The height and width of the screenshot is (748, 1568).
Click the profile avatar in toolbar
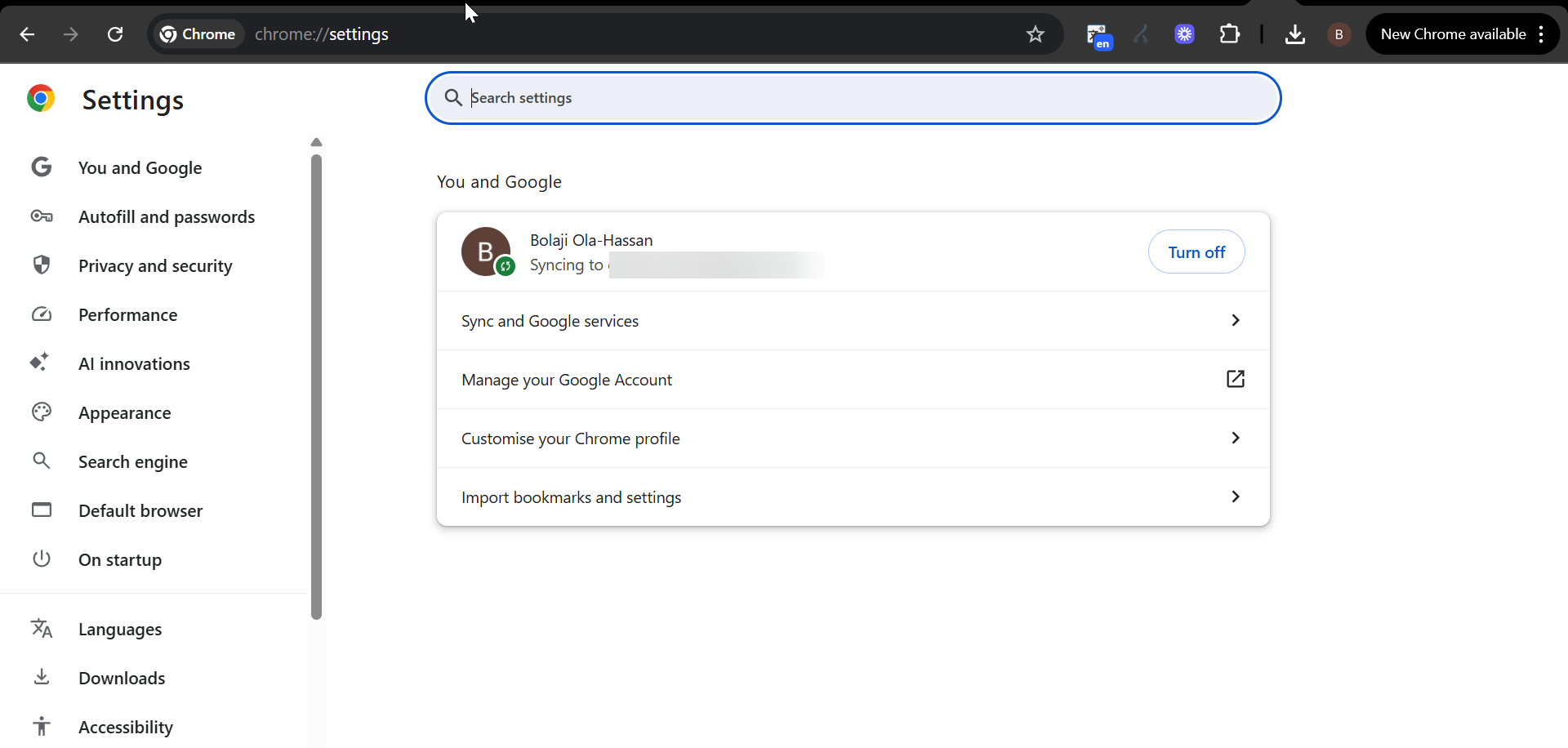[1339, 34]
